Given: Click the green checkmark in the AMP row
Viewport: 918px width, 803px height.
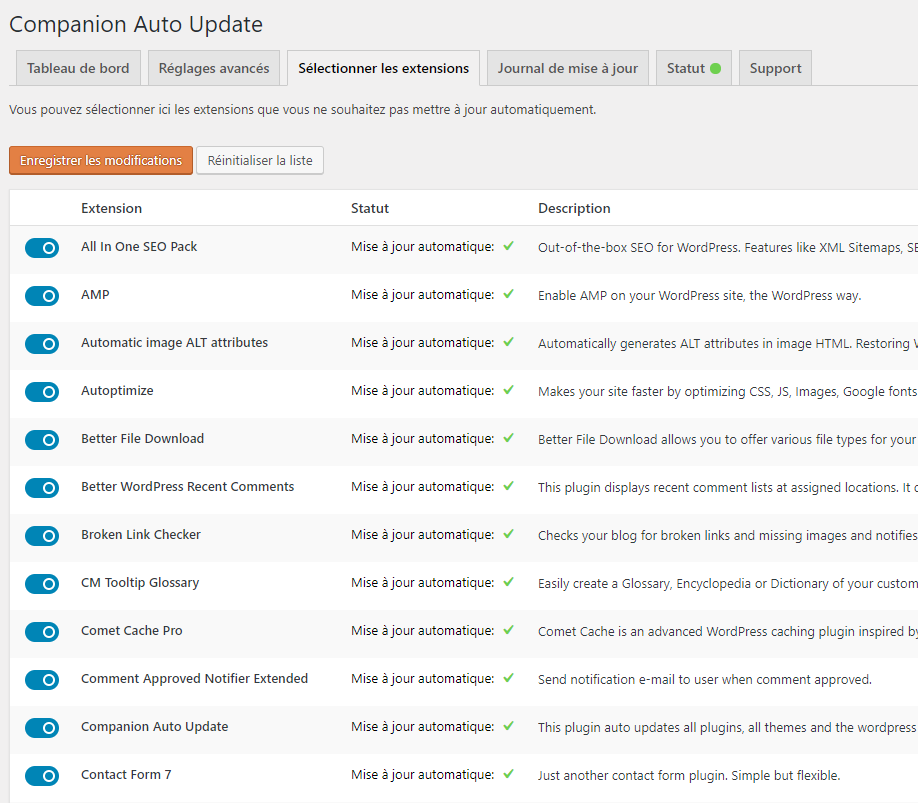Looking at the screenshot, I should point(508,294).
